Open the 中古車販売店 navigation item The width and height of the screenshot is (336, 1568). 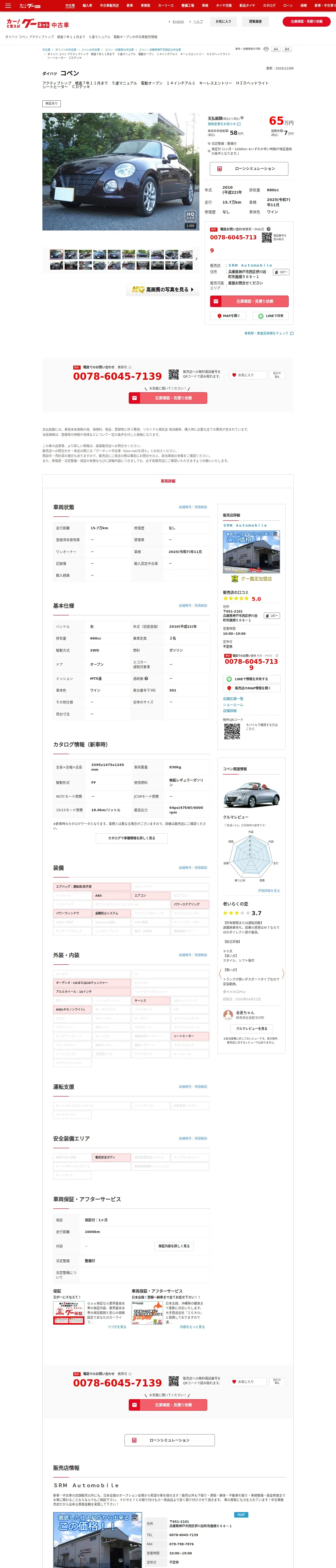[x=109, y=5]
